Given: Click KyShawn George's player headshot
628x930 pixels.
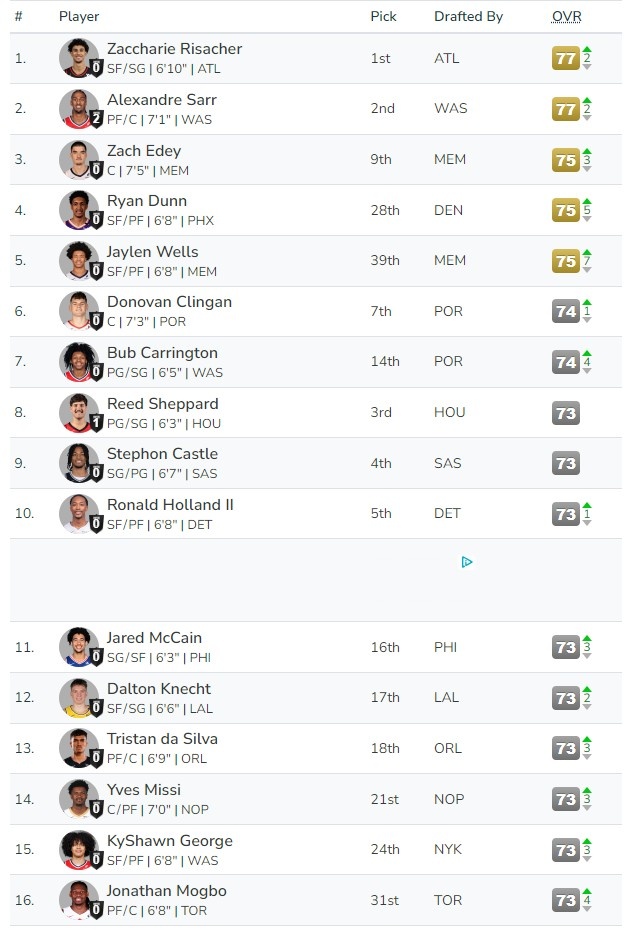Looking at the screenshot, I should (x=76, y=848).
